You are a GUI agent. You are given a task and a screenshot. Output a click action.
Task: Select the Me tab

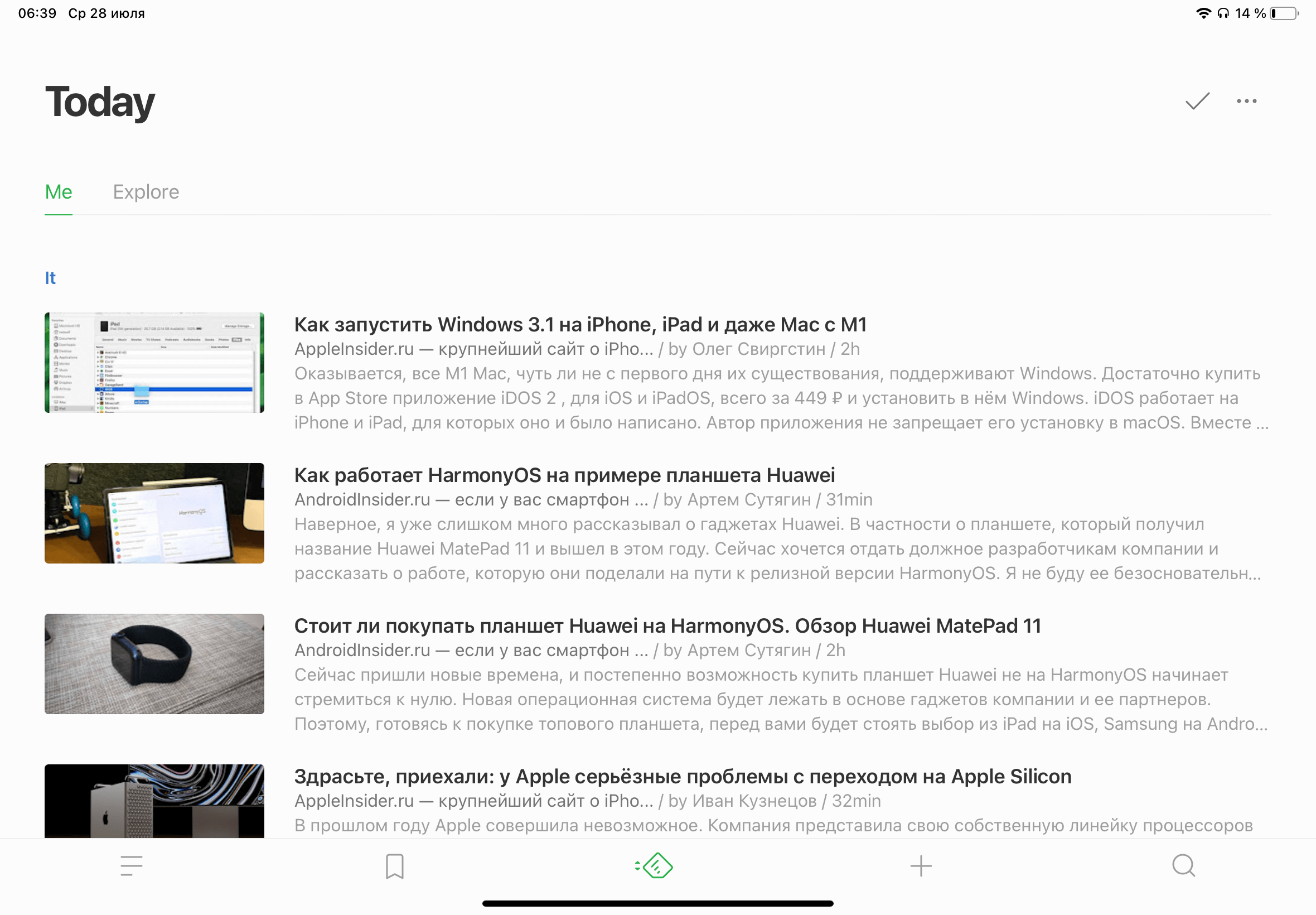click(x=59, y=191)
